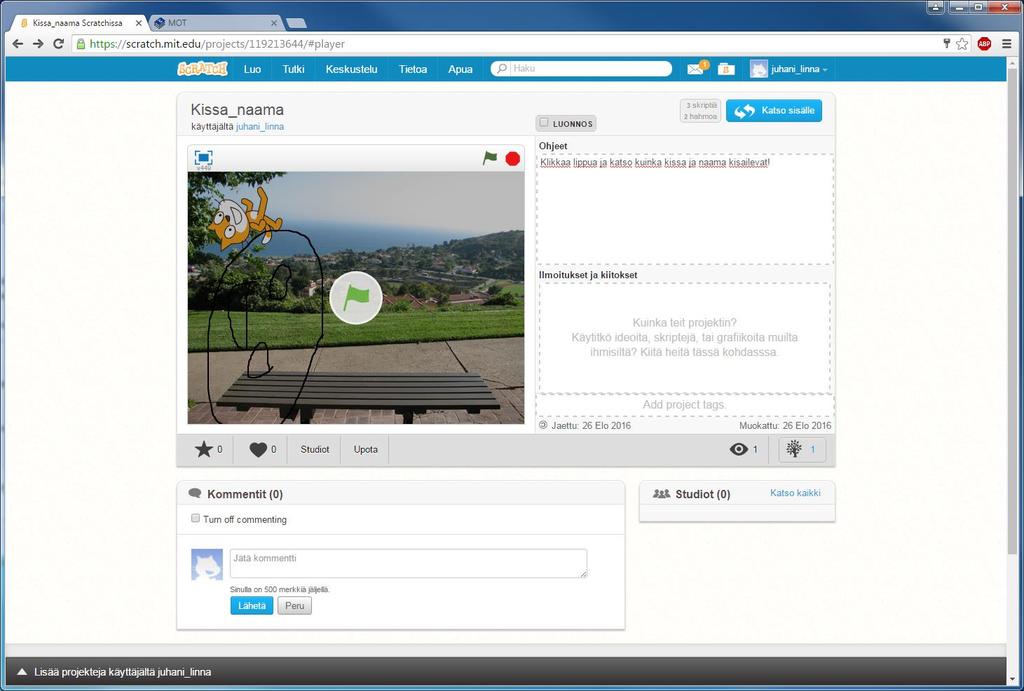Open the Tietoa menu item

413,69
